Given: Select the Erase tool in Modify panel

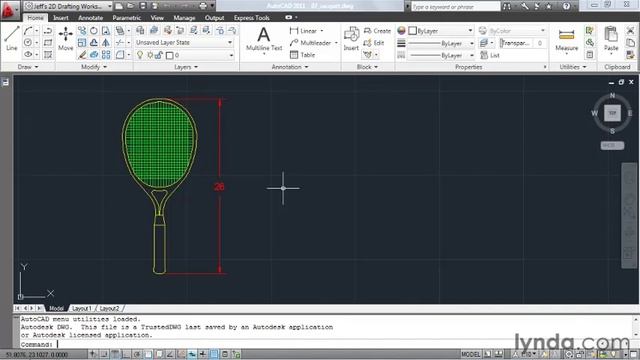Looking at the screenshot, I should (82, 55).
